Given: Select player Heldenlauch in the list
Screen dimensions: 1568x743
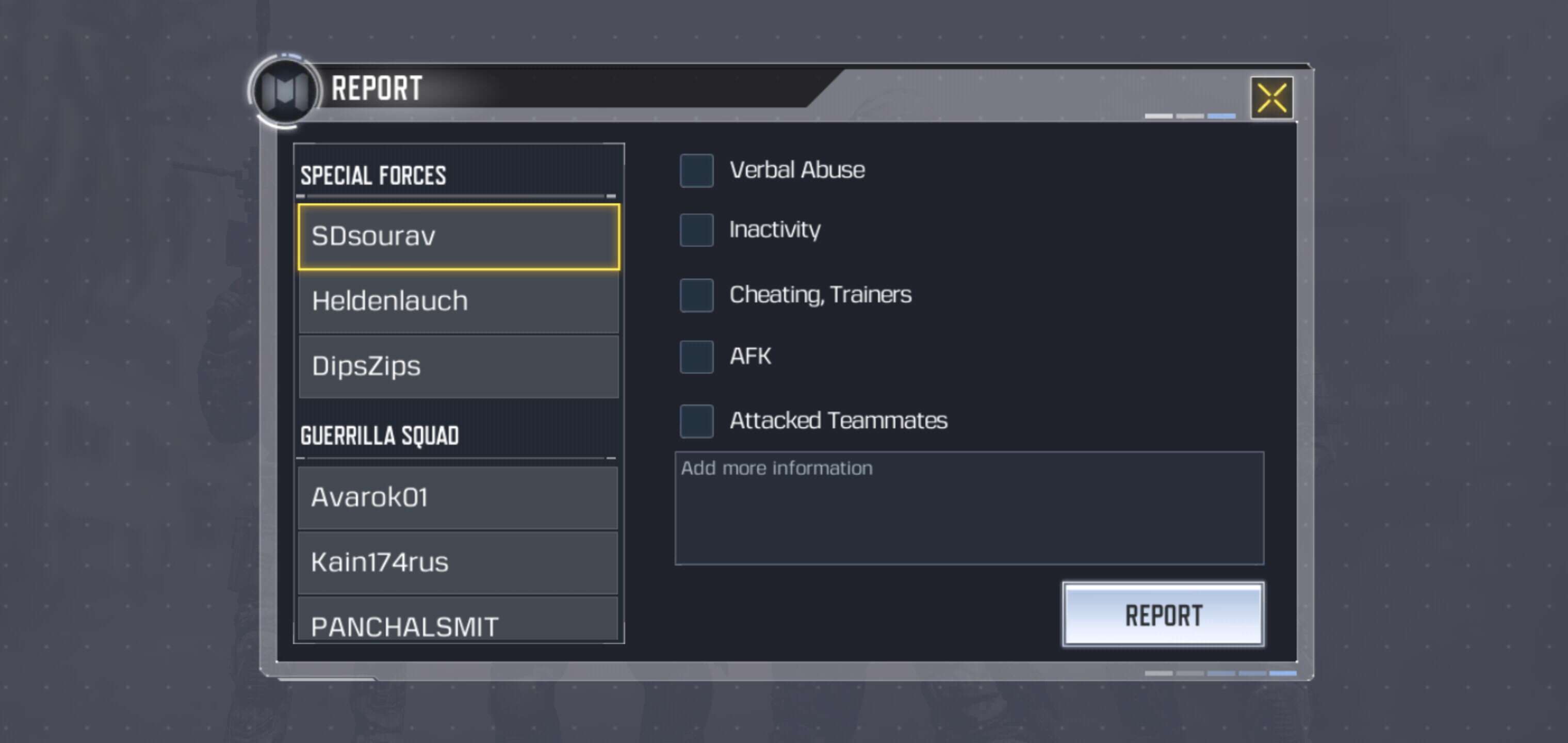Looking at the screenshot, I should (459, 301).
